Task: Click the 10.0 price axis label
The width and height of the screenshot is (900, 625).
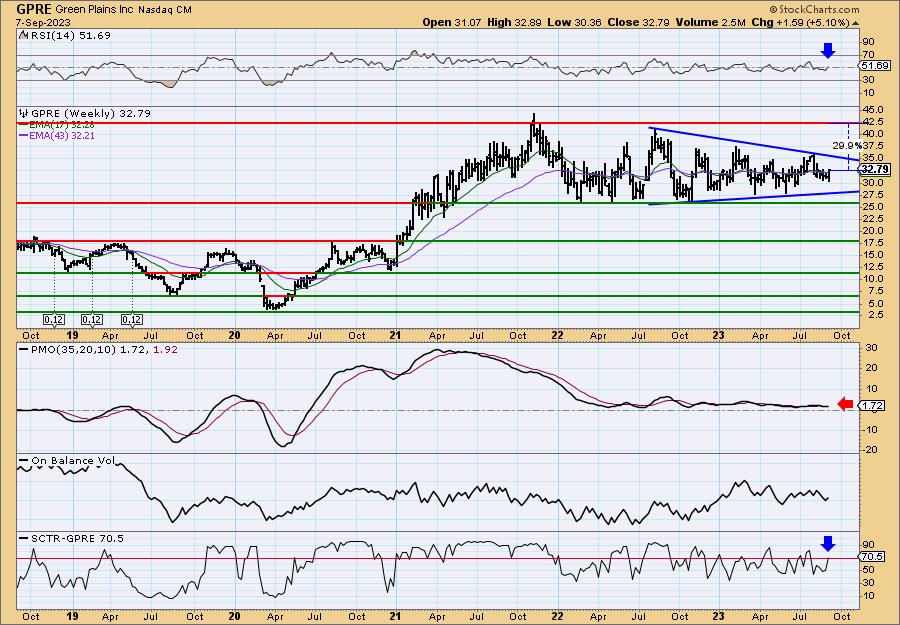Action: click(x=872, y=279)
